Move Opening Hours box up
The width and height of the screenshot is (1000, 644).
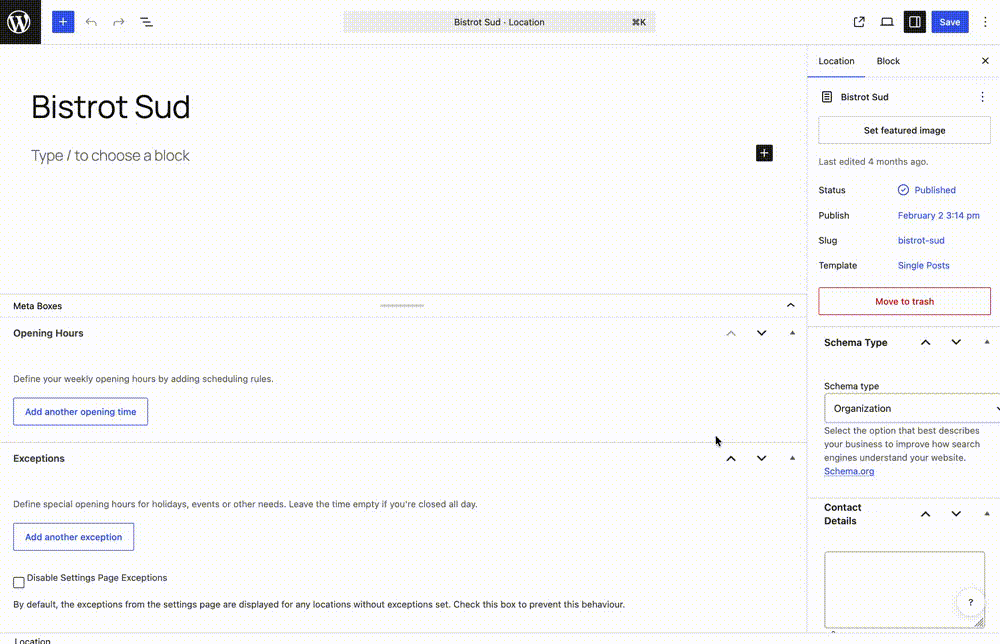(731, 333)
